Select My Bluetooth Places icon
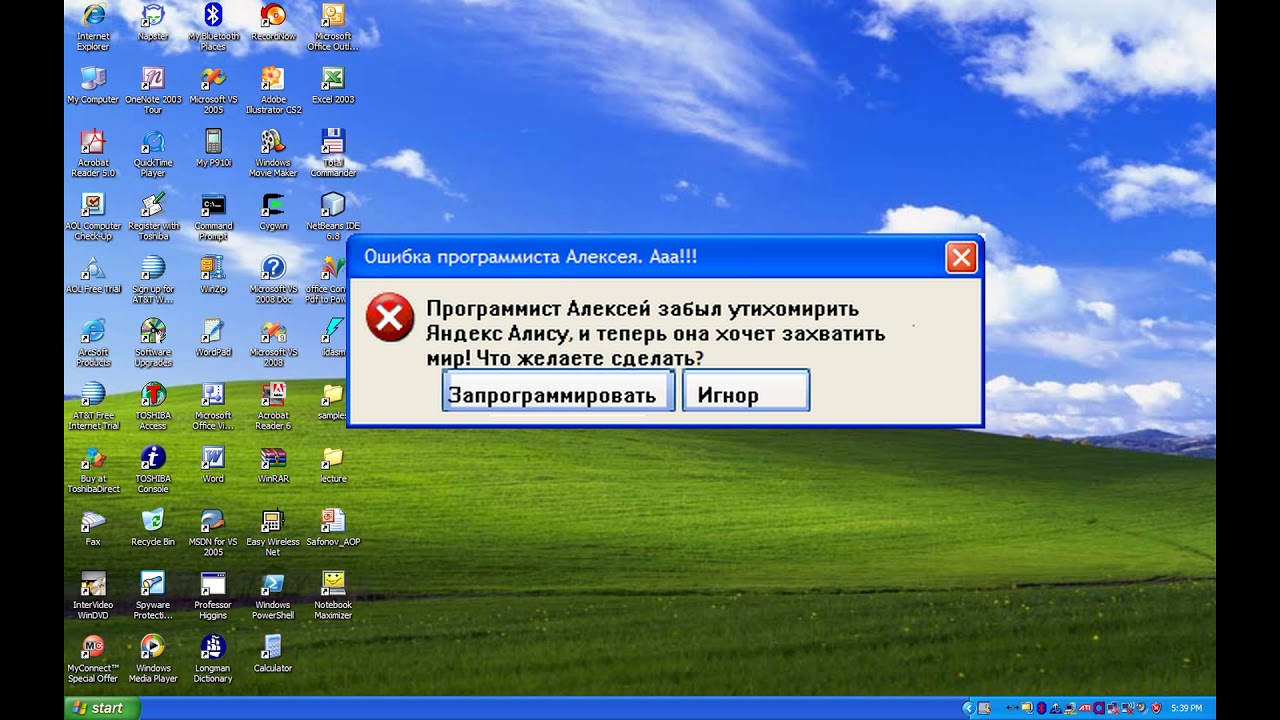Viewport: 1280px width, 720px height. (213, 27)
